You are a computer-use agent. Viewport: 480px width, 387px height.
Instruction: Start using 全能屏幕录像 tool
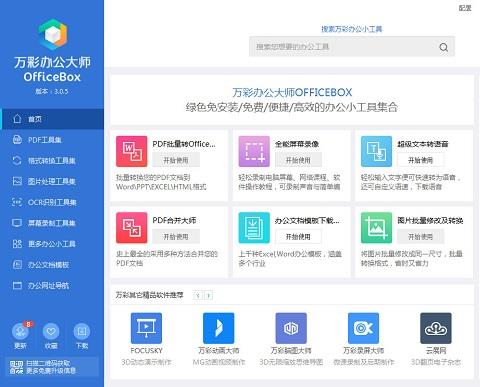pos(298,160)
